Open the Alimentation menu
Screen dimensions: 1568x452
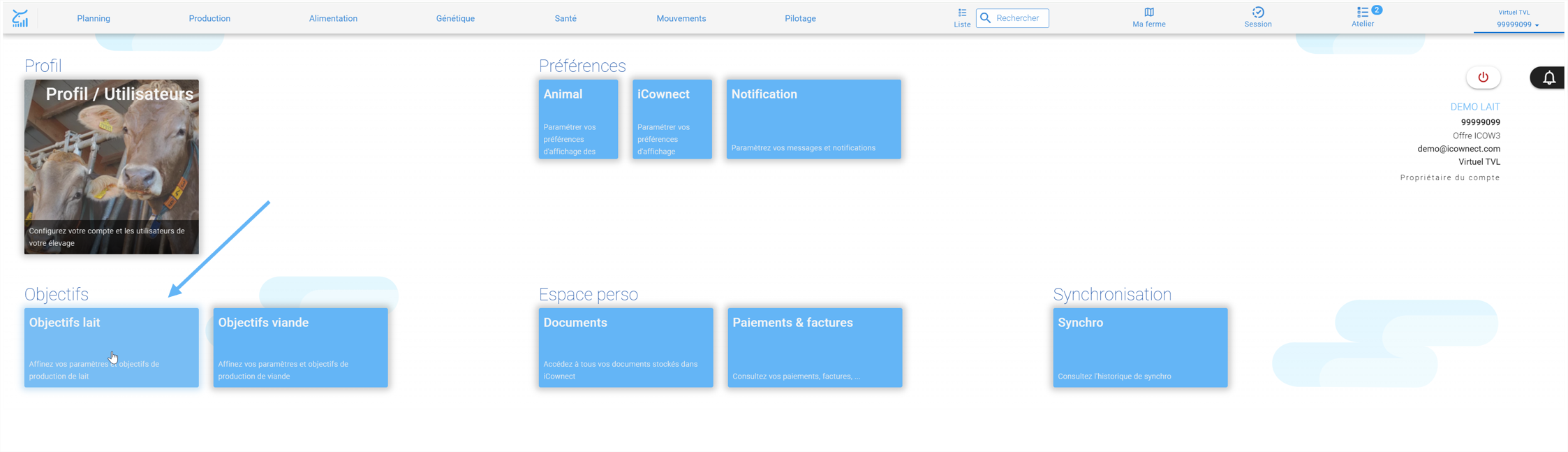coord(333,19)
